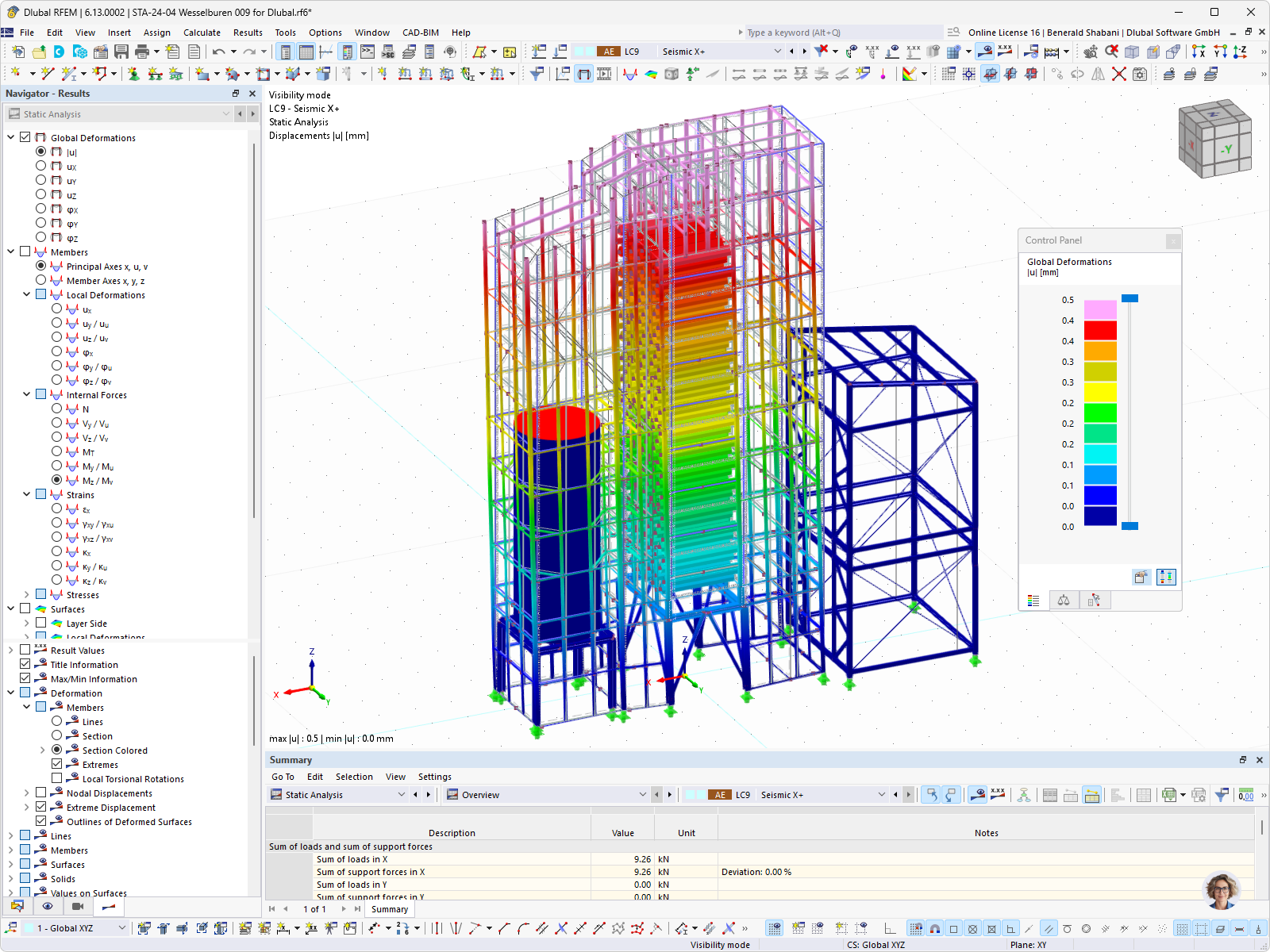Click the Summary tab at the table bottom
Screen dimensions: 1270x952
[x=389, y=909]
